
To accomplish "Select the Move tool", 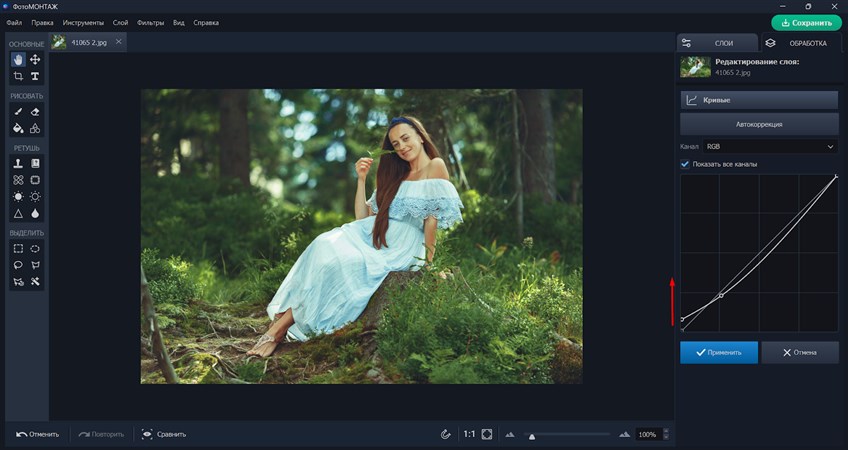I will (35, 60).
